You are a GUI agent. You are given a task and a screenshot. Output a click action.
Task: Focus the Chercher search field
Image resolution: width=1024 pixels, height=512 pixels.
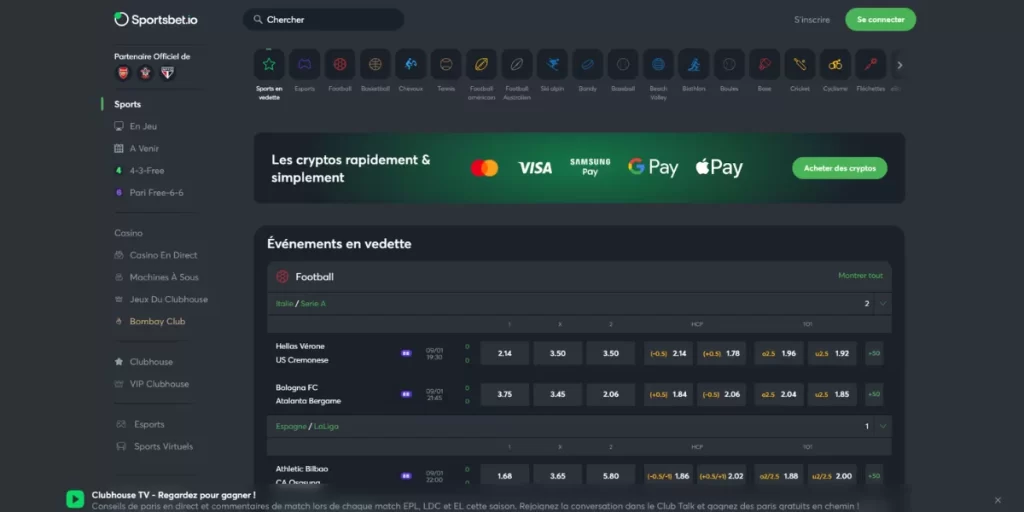tap(323, 20)
